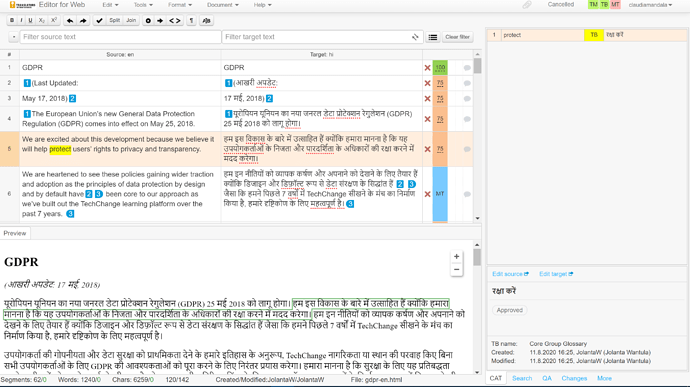Insert tag with angle brackets icon
690x387 pixels.
point(175,21)
